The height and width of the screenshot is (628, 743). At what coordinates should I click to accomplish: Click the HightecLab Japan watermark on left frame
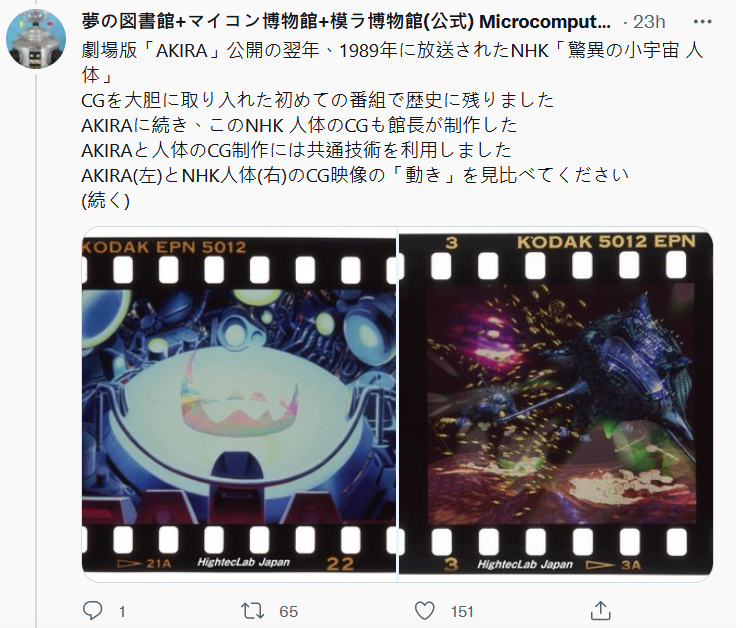point(243,562)
